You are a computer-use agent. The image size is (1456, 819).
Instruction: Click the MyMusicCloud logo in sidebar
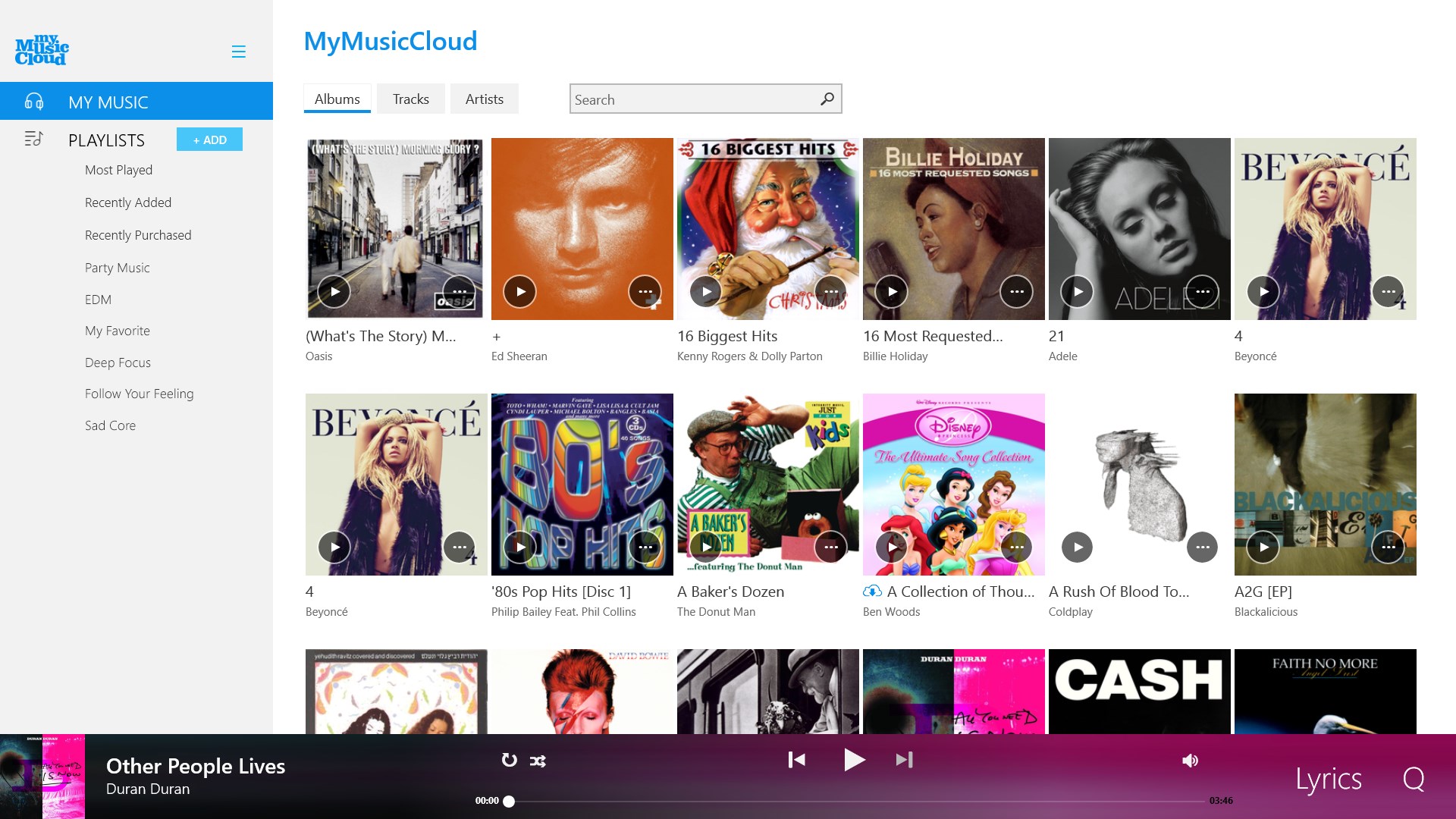point(42,50)
